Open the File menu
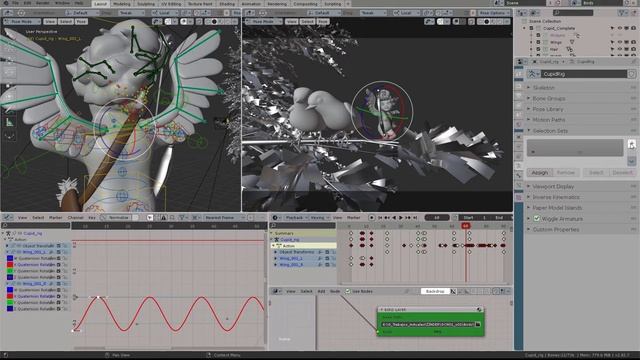 16,3
